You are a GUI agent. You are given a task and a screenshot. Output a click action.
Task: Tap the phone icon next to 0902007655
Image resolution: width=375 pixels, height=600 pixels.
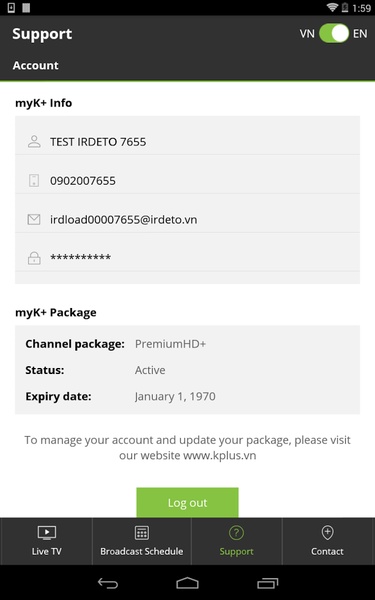pyautogui.click(x=34, y=180)
